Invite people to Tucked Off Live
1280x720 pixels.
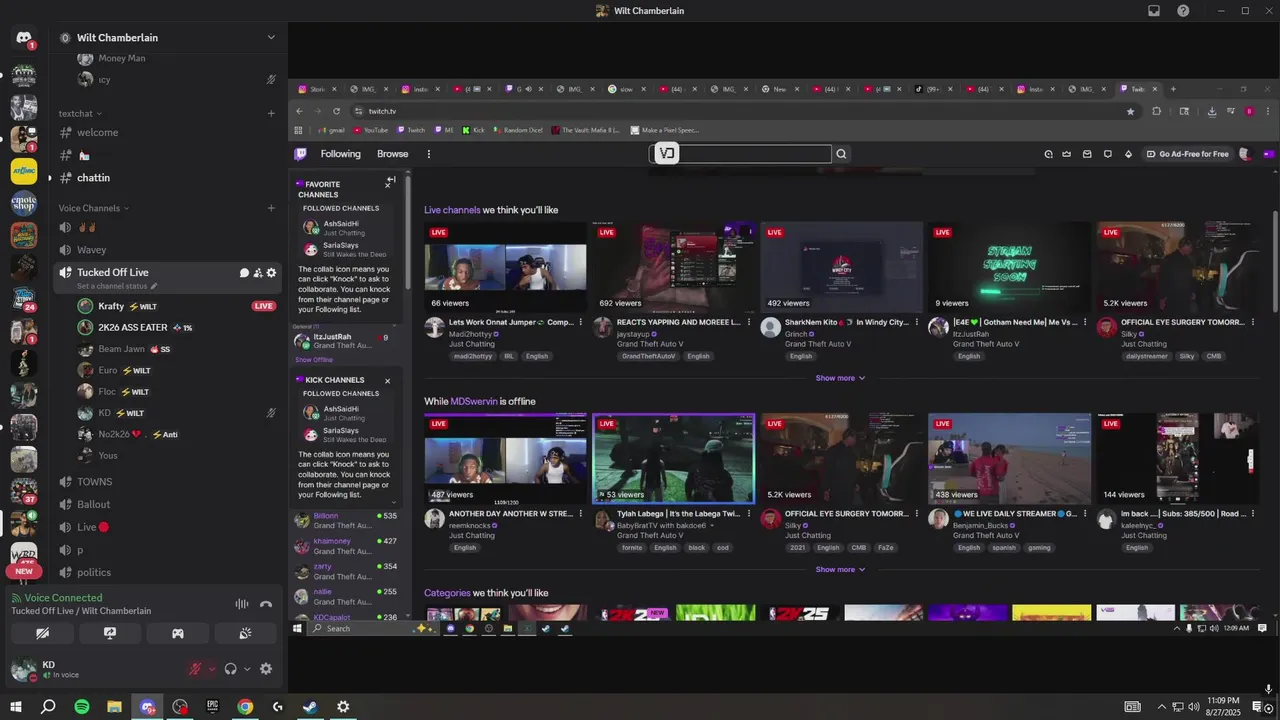(258, 272)
